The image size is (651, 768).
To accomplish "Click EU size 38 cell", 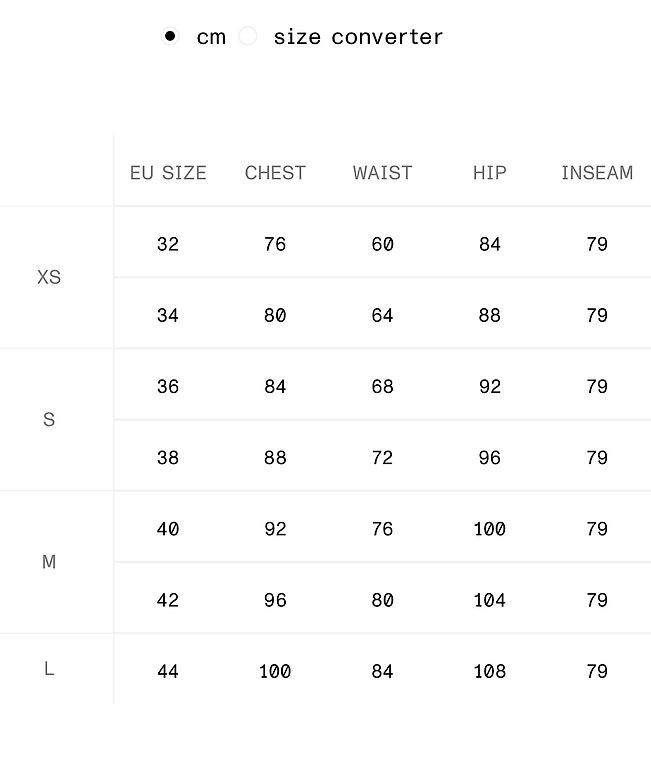I will tap(168, 457).
